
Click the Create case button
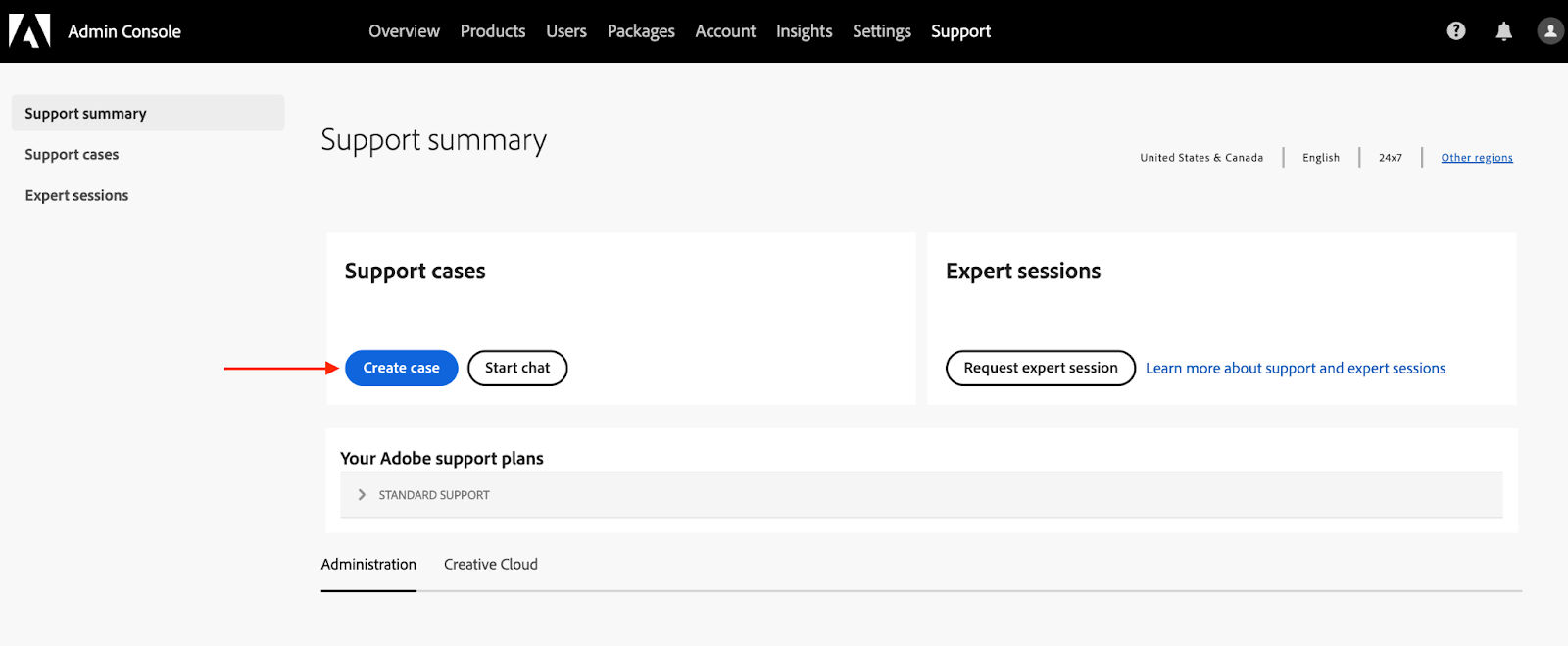click(402, 368)
